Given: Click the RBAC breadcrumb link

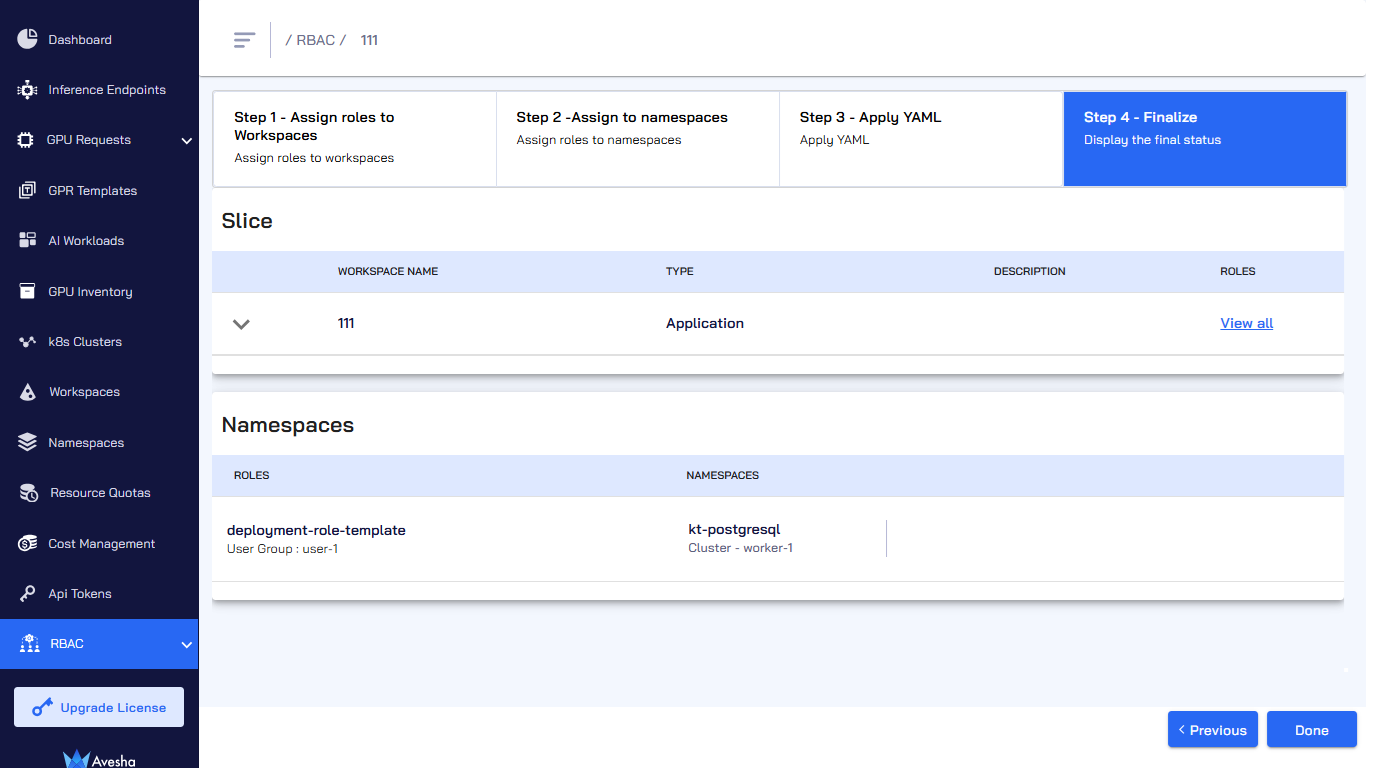Looking at the screenshot, I should point(316,41).
